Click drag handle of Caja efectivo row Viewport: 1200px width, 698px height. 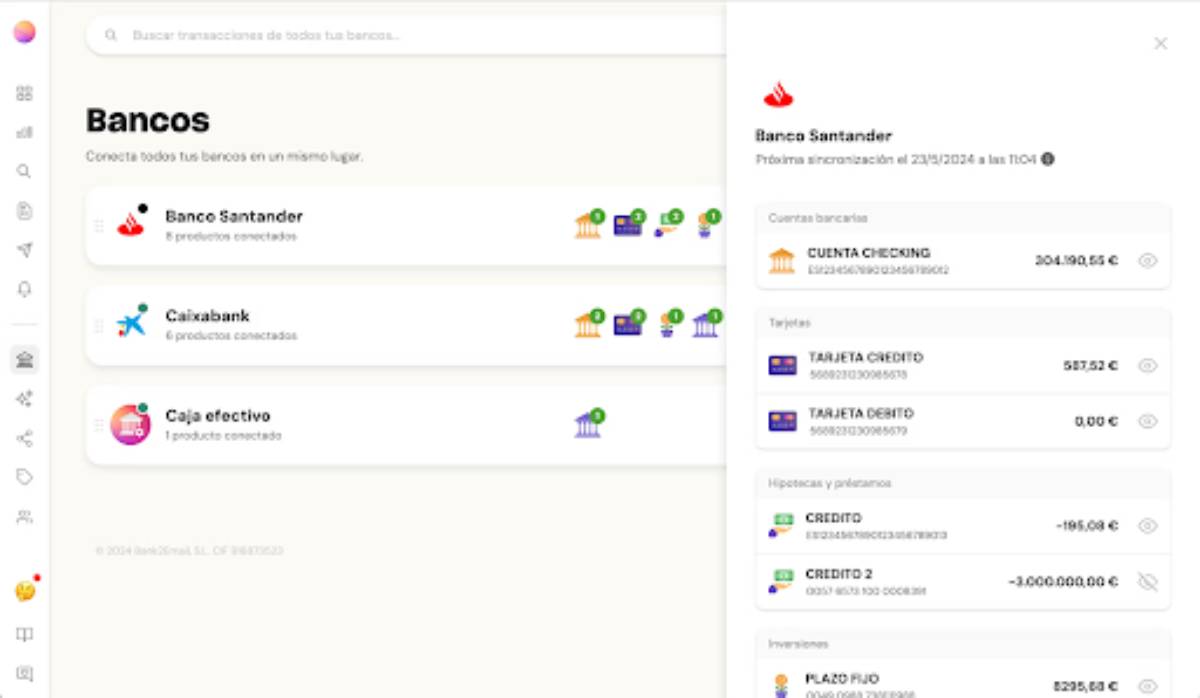(x=99, y=425)
